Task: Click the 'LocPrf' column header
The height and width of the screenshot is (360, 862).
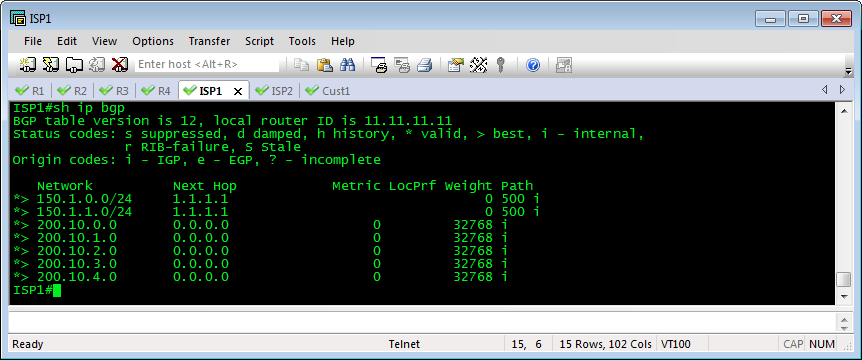Action: coord(412,186)
